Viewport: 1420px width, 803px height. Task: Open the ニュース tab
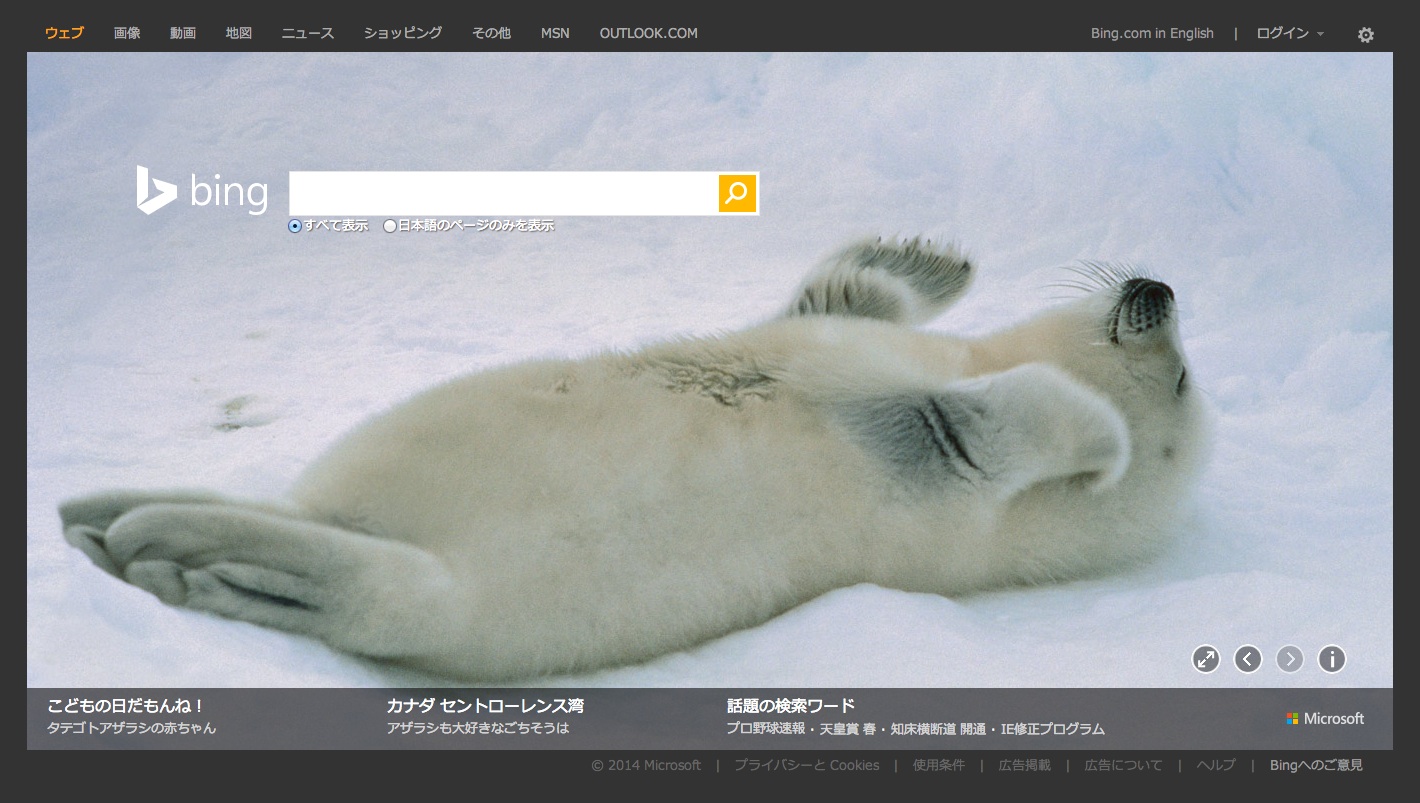coord(308,33)
